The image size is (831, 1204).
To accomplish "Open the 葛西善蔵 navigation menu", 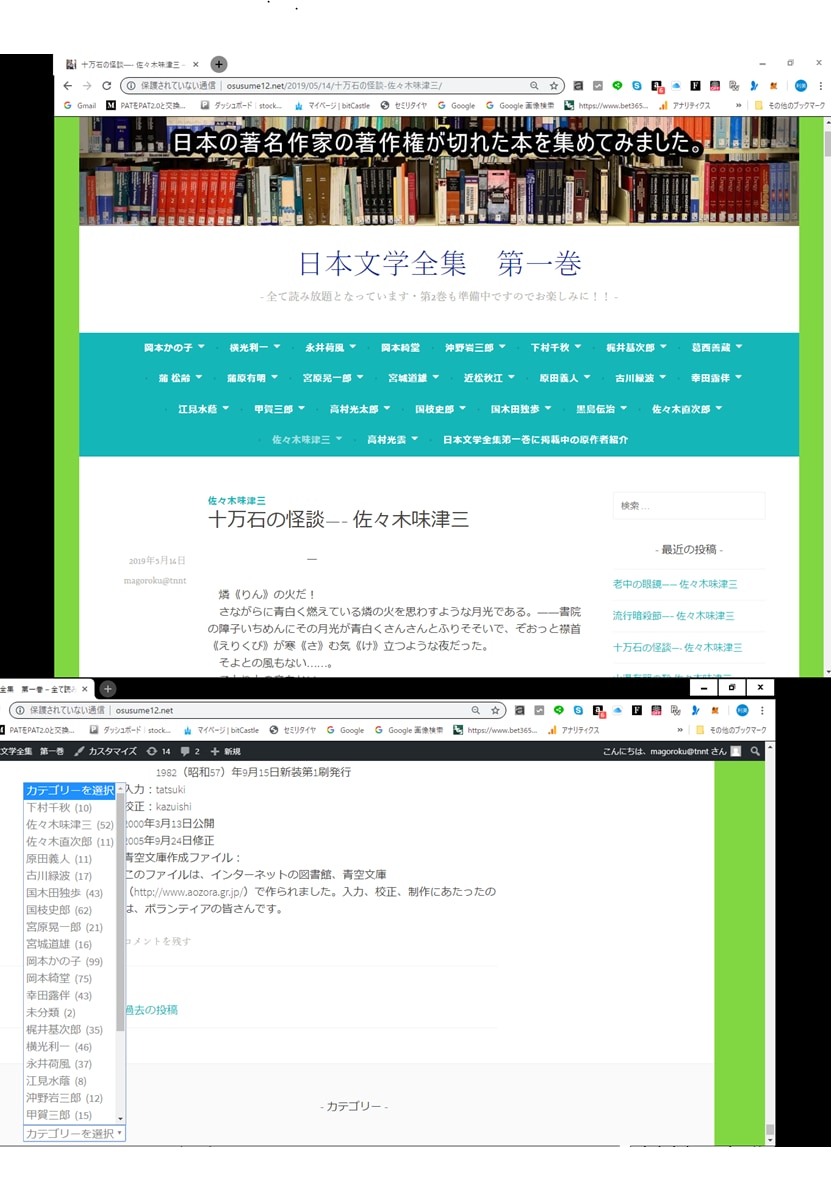I will coord(717,348).
